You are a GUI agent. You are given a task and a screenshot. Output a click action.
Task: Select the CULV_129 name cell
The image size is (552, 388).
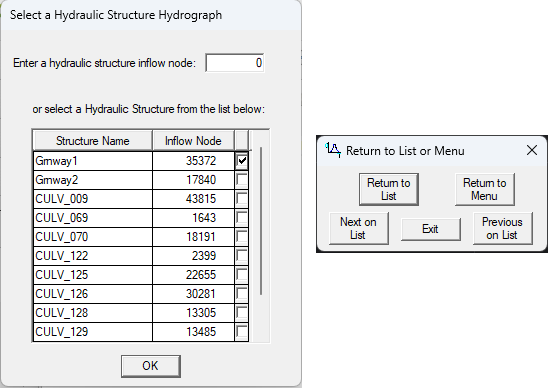[93, 332]
